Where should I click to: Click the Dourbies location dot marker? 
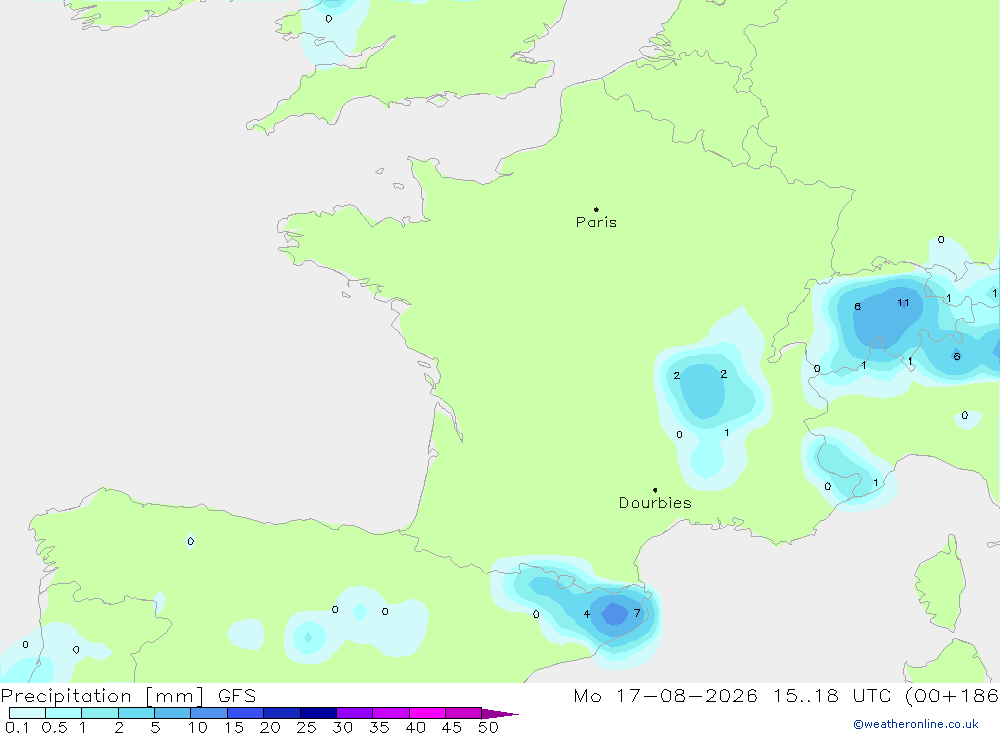coord(655,490)
